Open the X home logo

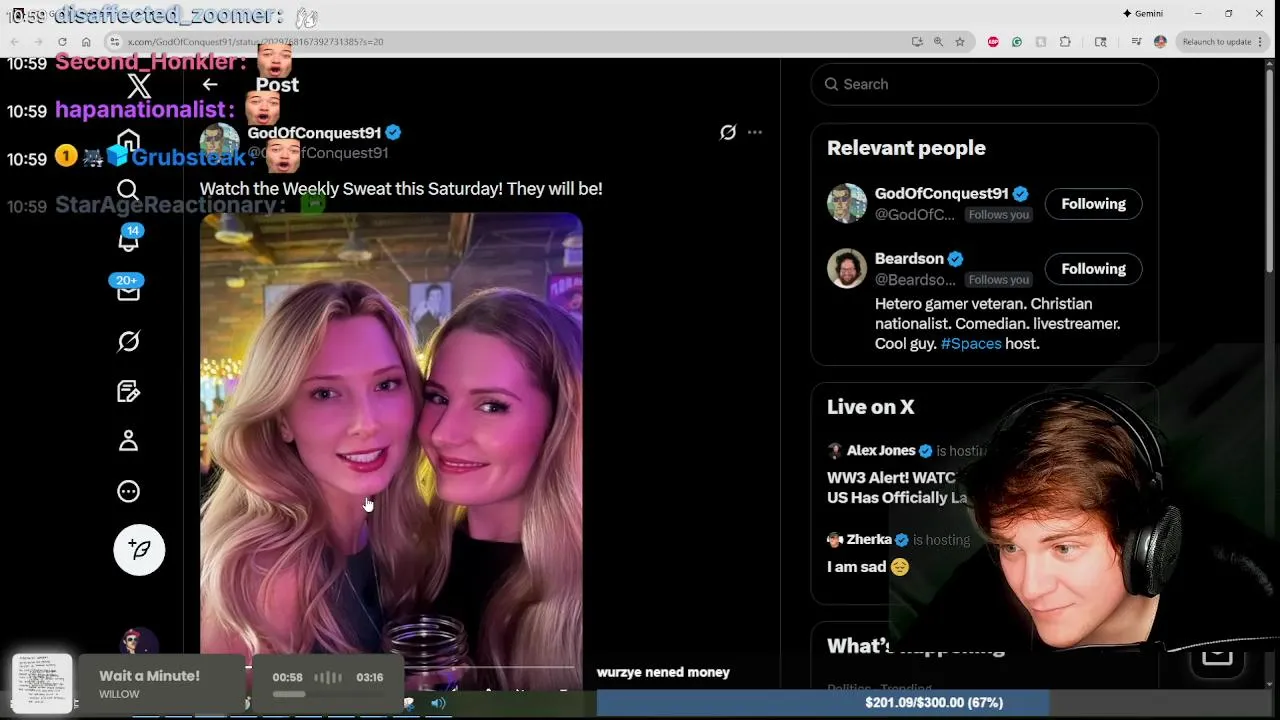point(139,86)
